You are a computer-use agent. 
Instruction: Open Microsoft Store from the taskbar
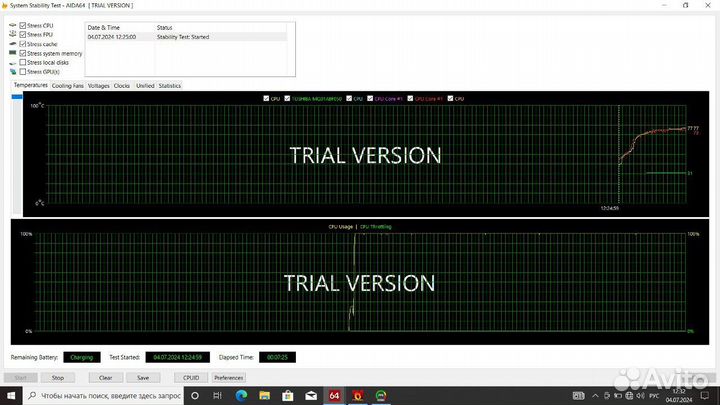click(x=288, y=395)
